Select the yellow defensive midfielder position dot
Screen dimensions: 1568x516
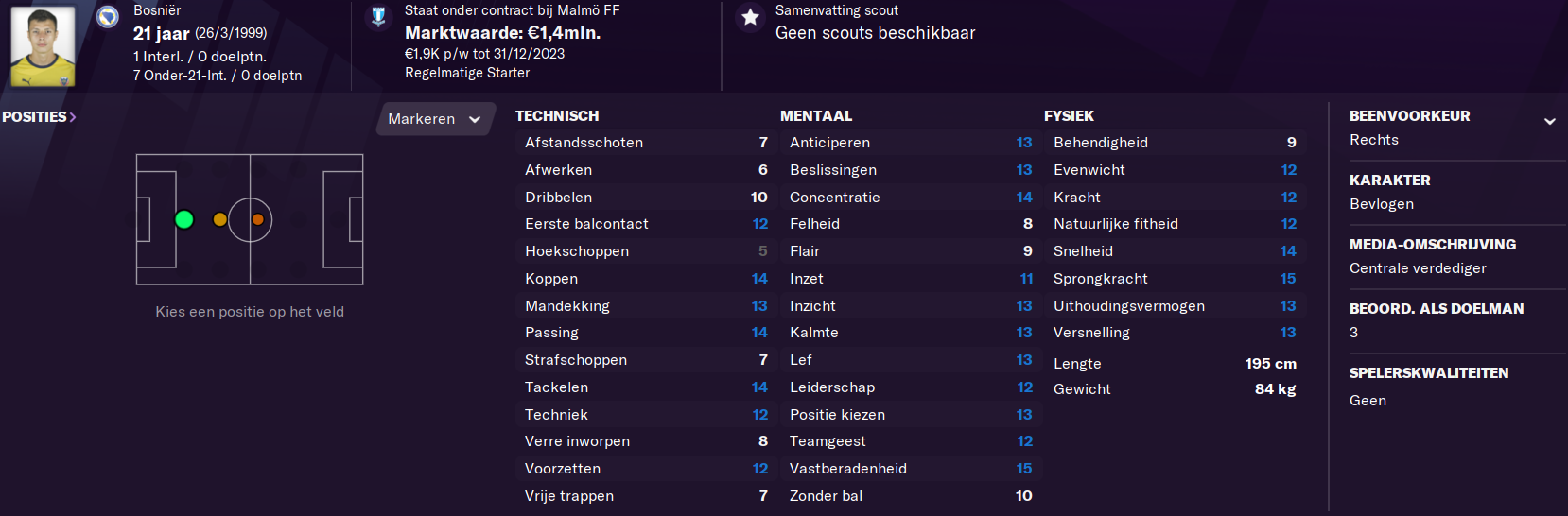(x=220, y=219)
